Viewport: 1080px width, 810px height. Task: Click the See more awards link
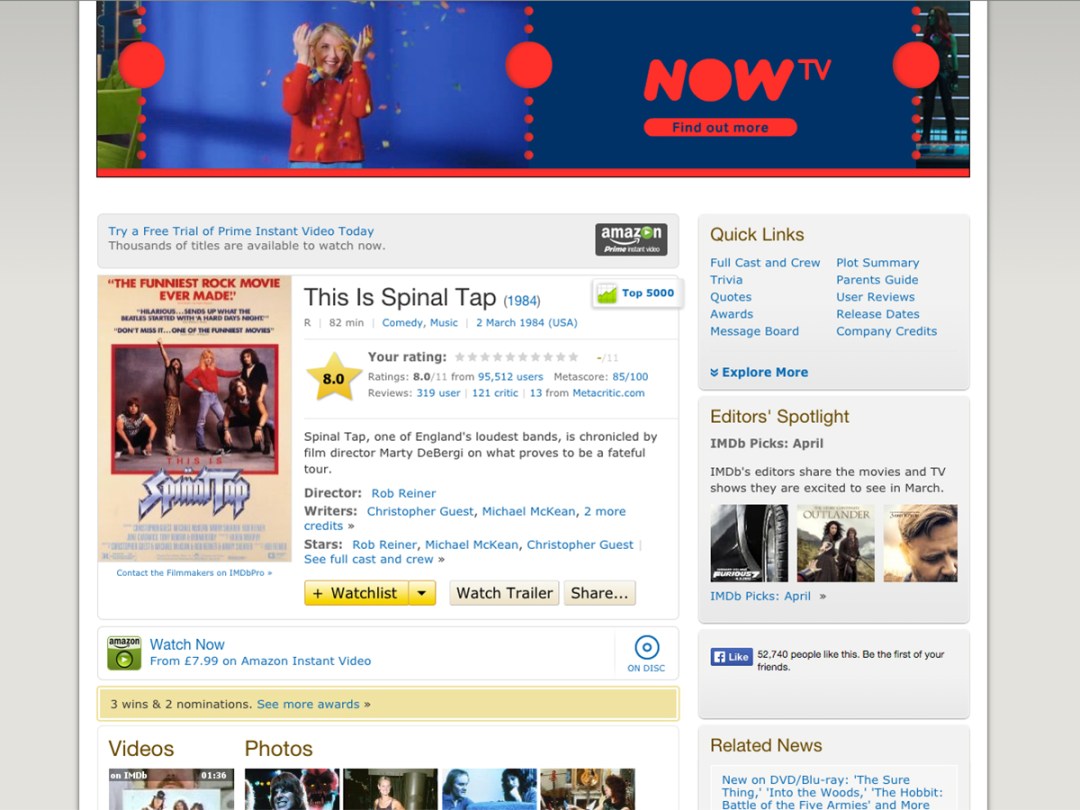[308, 705]
